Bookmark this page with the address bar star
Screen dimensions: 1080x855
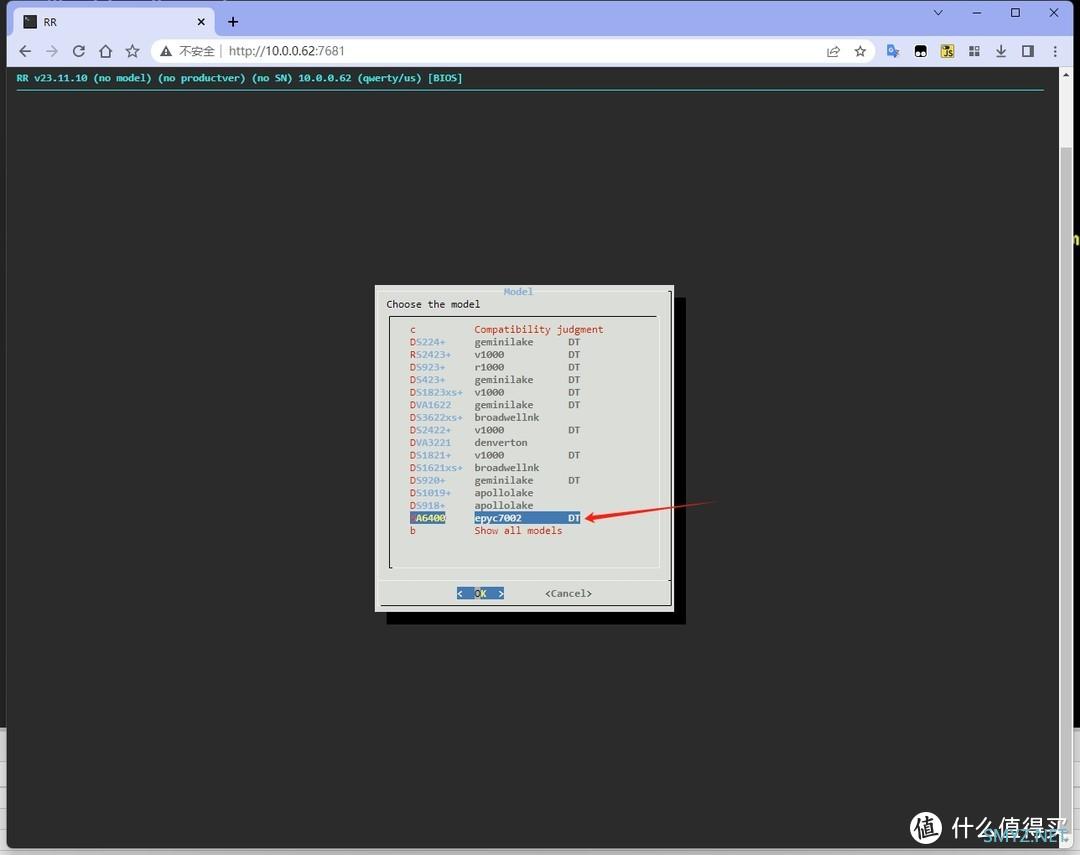point(860,51)
